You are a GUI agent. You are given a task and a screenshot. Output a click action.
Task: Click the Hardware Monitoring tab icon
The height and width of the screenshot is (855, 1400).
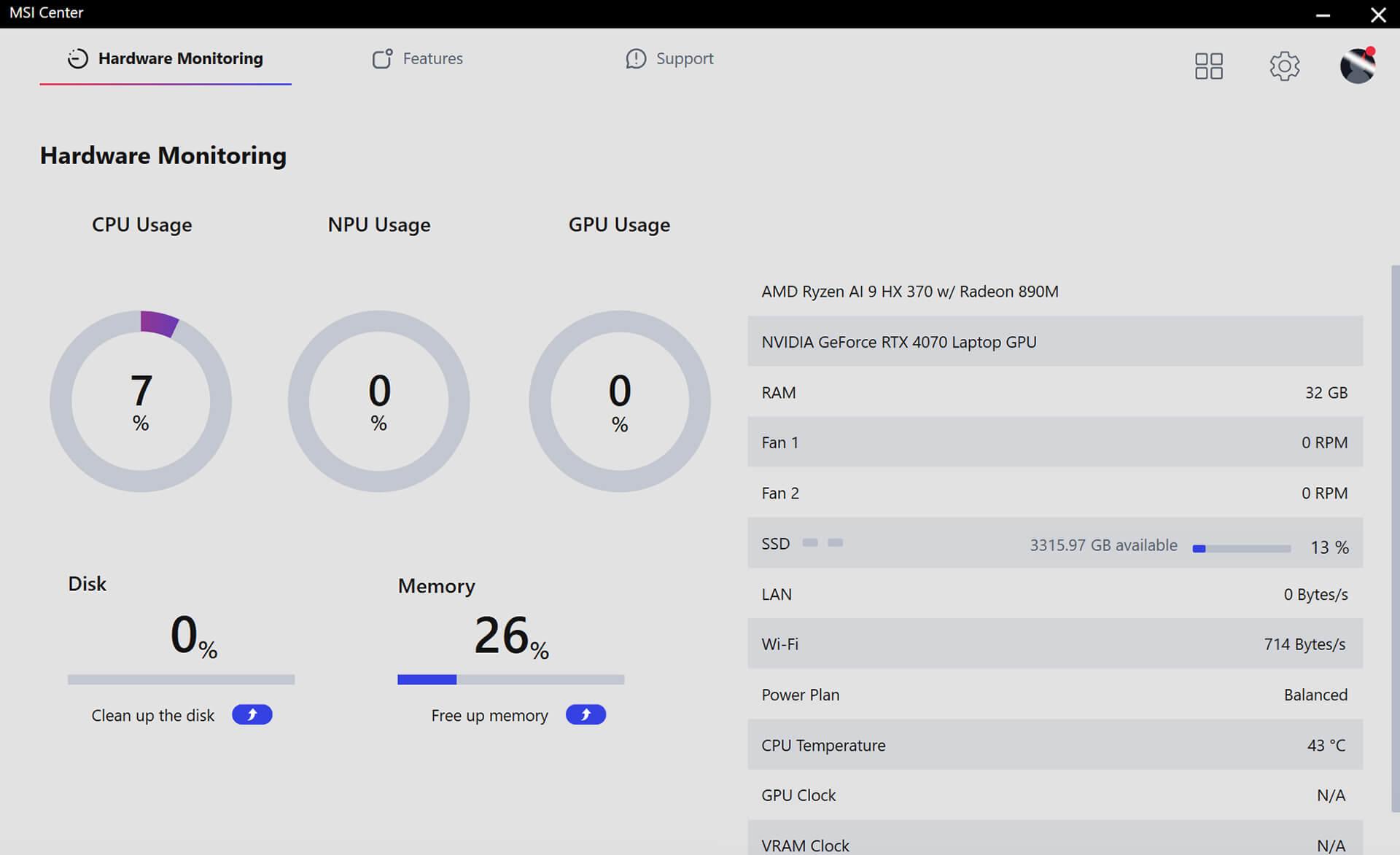coord(77,59)
